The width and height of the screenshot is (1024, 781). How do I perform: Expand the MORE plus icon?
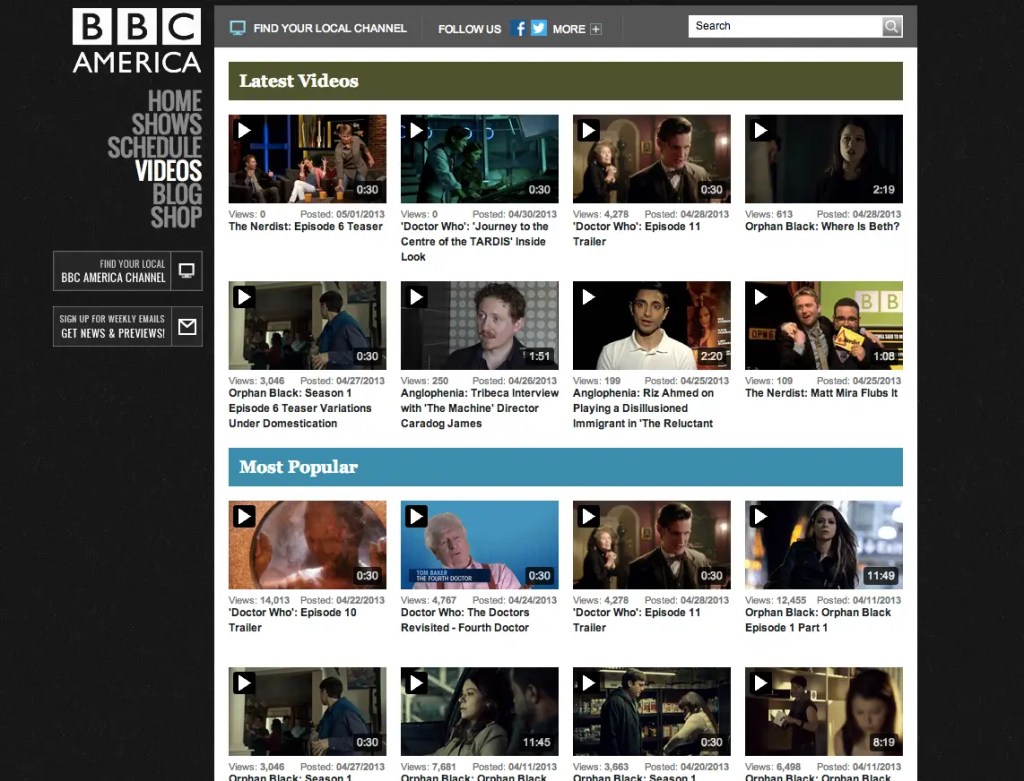tap(596, 29)
